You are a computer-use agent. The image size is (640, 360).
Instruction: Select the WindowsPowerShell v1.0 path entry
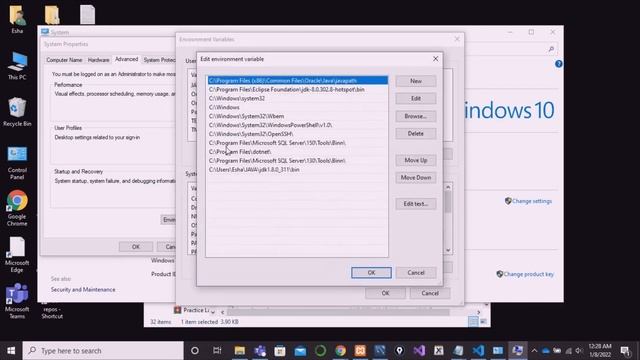[x=298, y=125]
